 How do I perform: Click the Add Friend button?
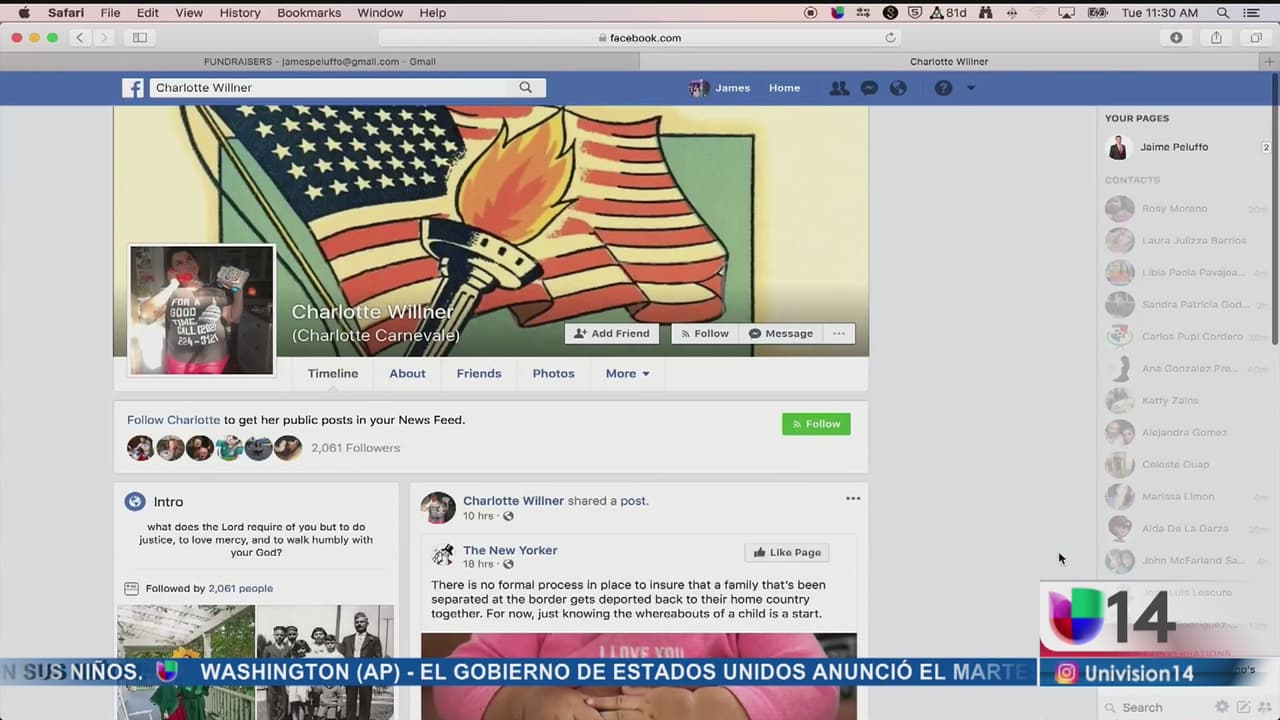(612, 334)
